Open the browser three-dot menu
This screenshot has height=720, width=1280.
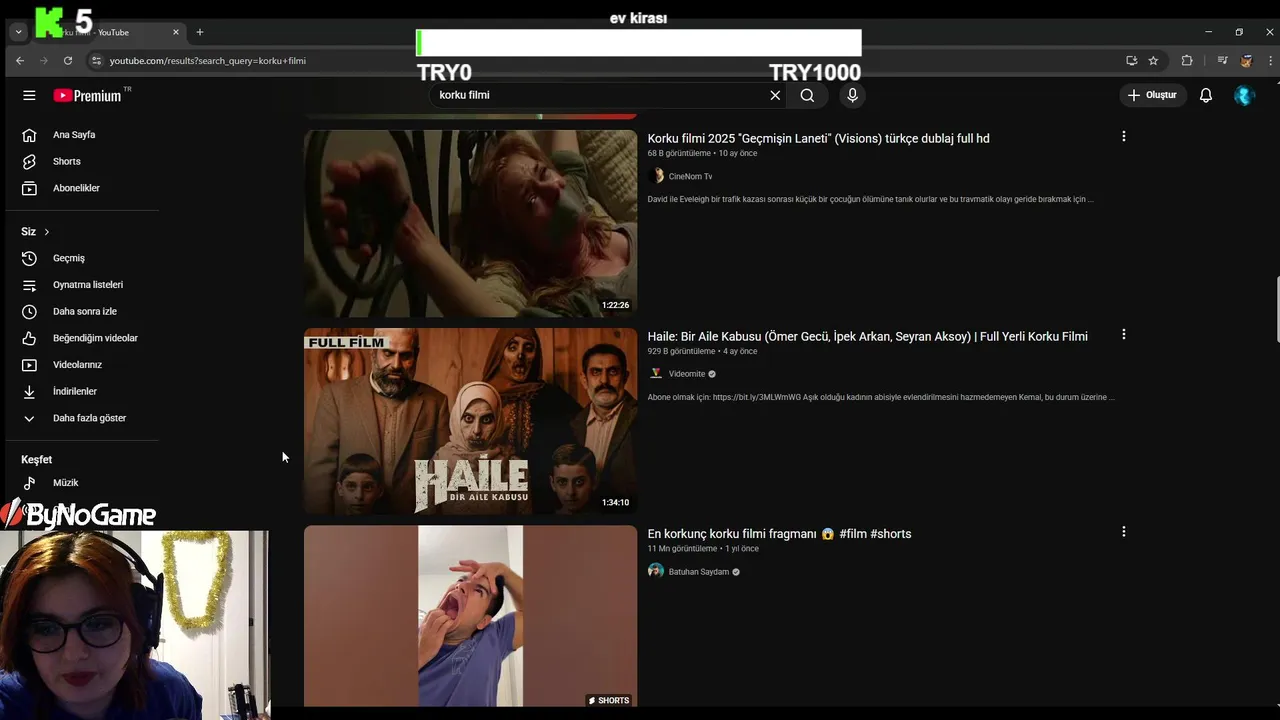1270,60
